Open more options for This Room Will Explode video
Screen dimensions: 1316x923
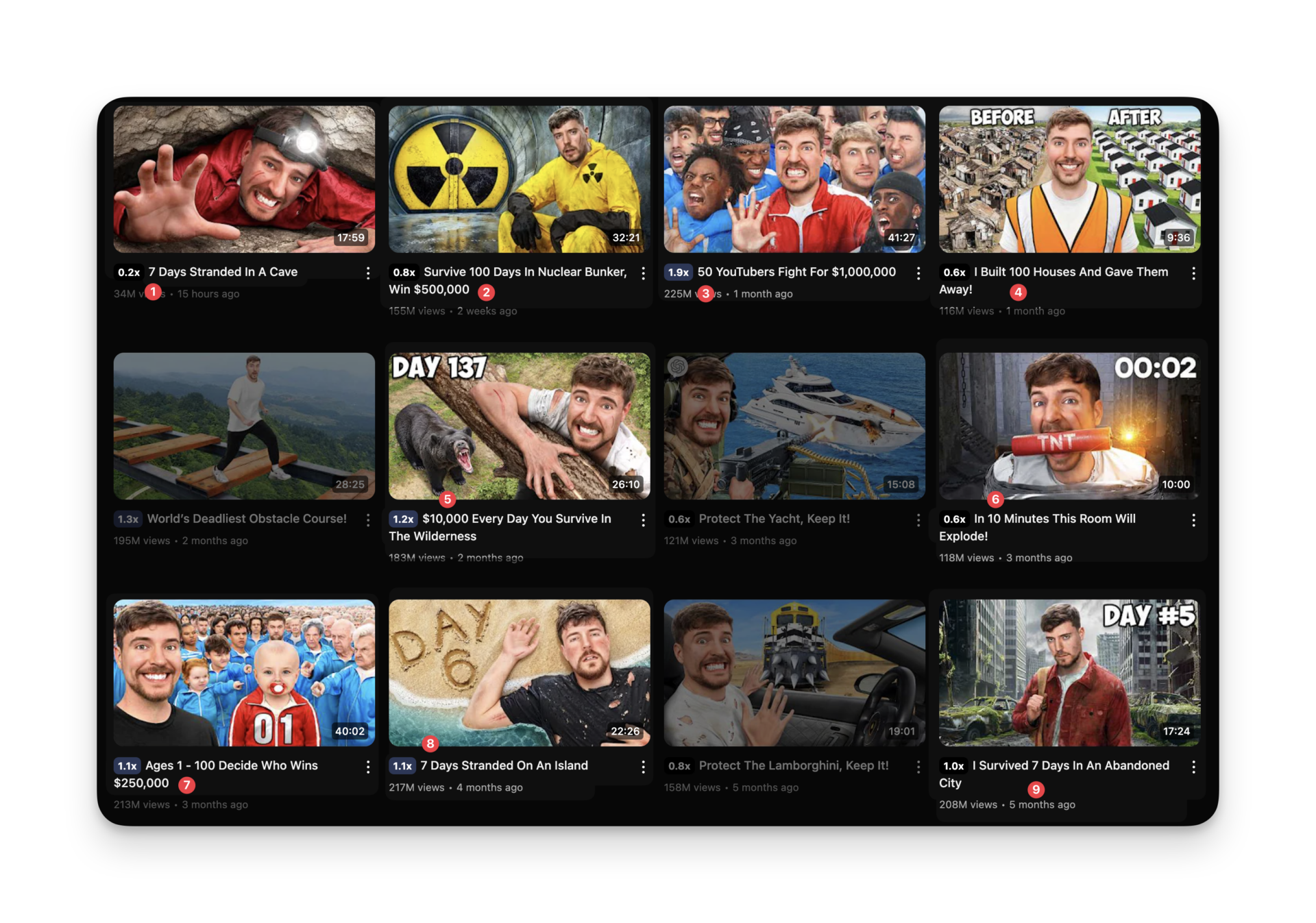tap(1193, 520)
